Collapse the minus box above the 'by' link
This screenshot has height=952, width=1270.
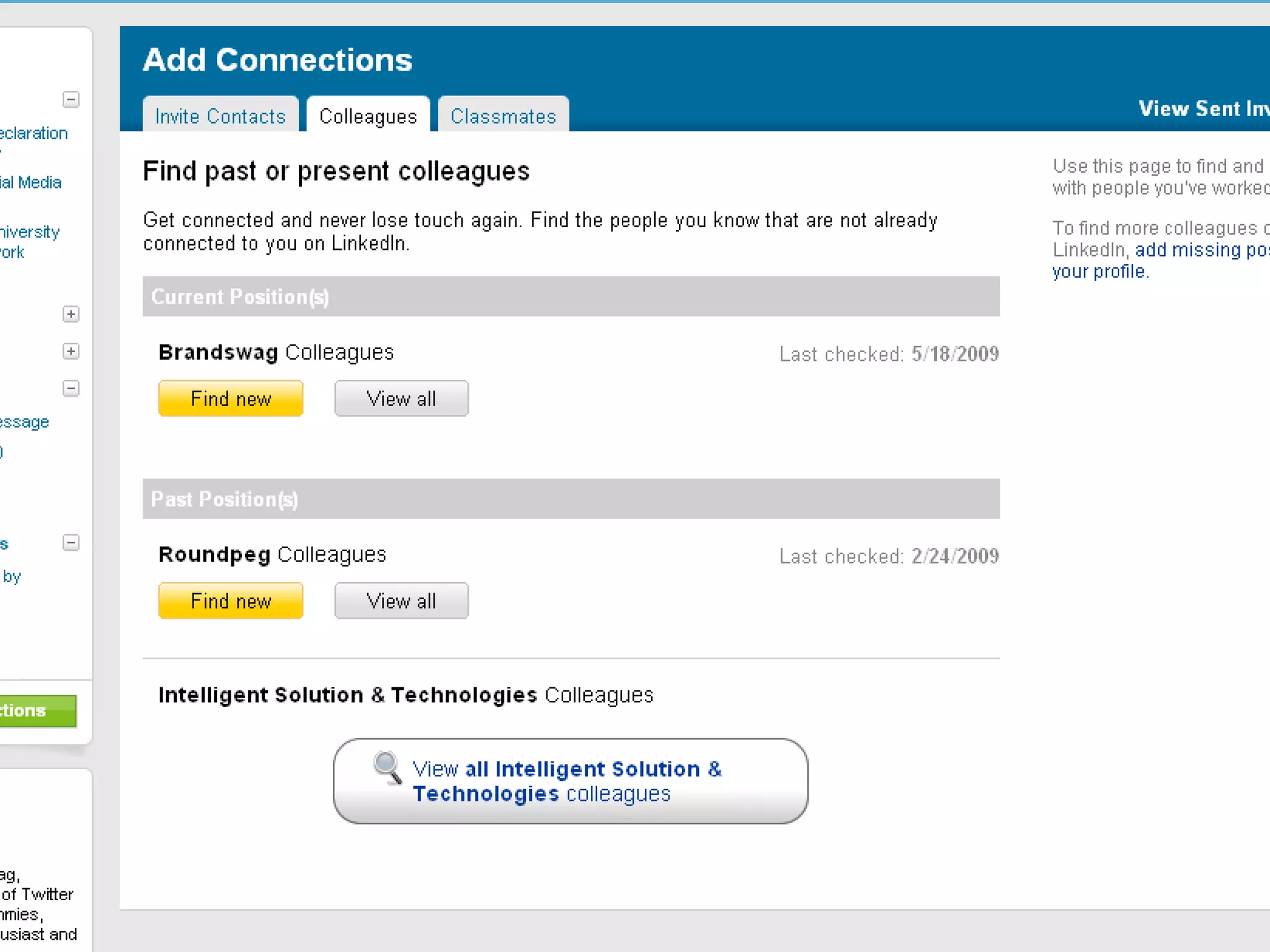pyautogui.click(x=71, y=543)
